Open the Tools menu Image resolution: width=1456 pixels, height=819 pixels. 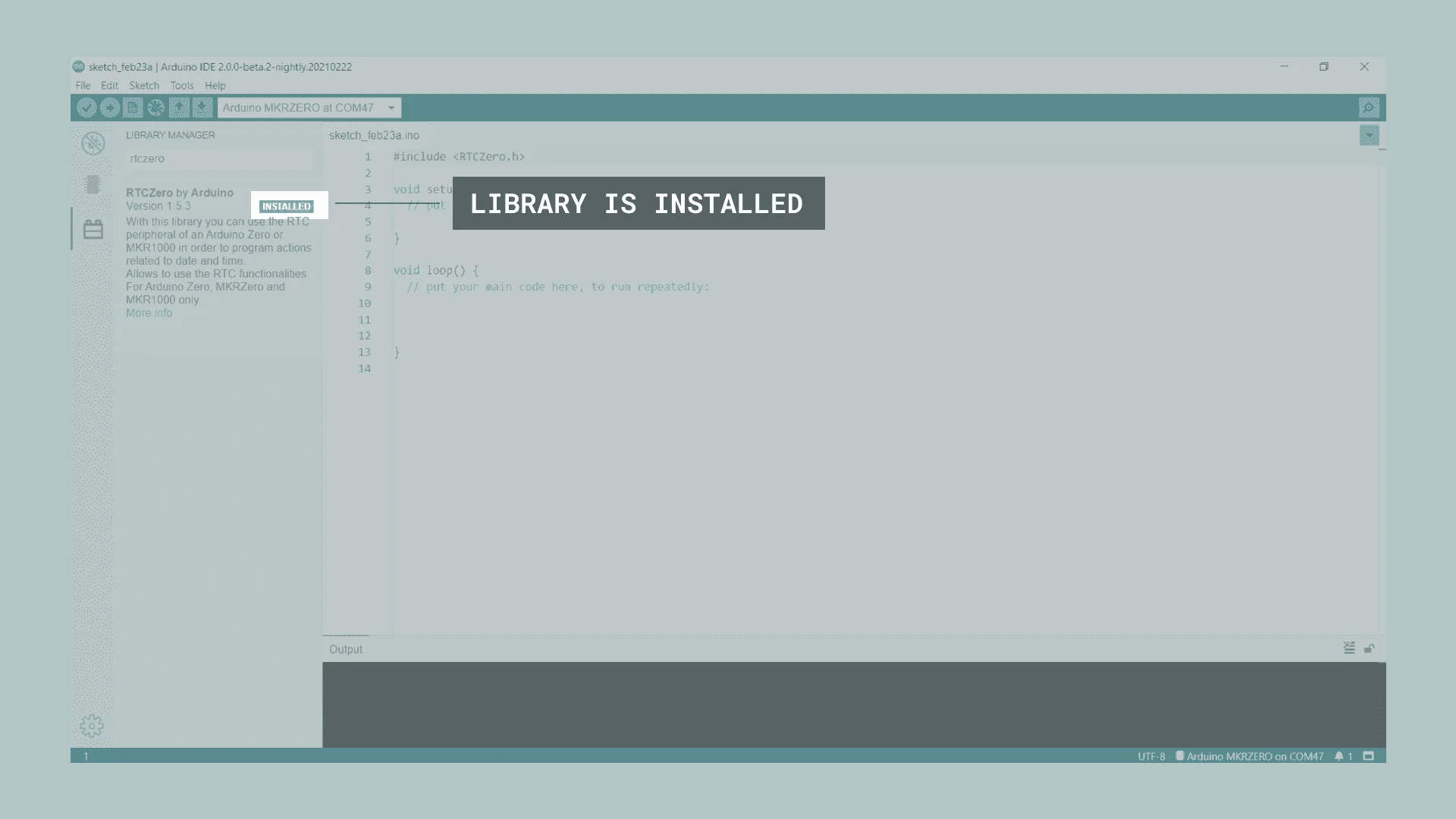point(182,86)
